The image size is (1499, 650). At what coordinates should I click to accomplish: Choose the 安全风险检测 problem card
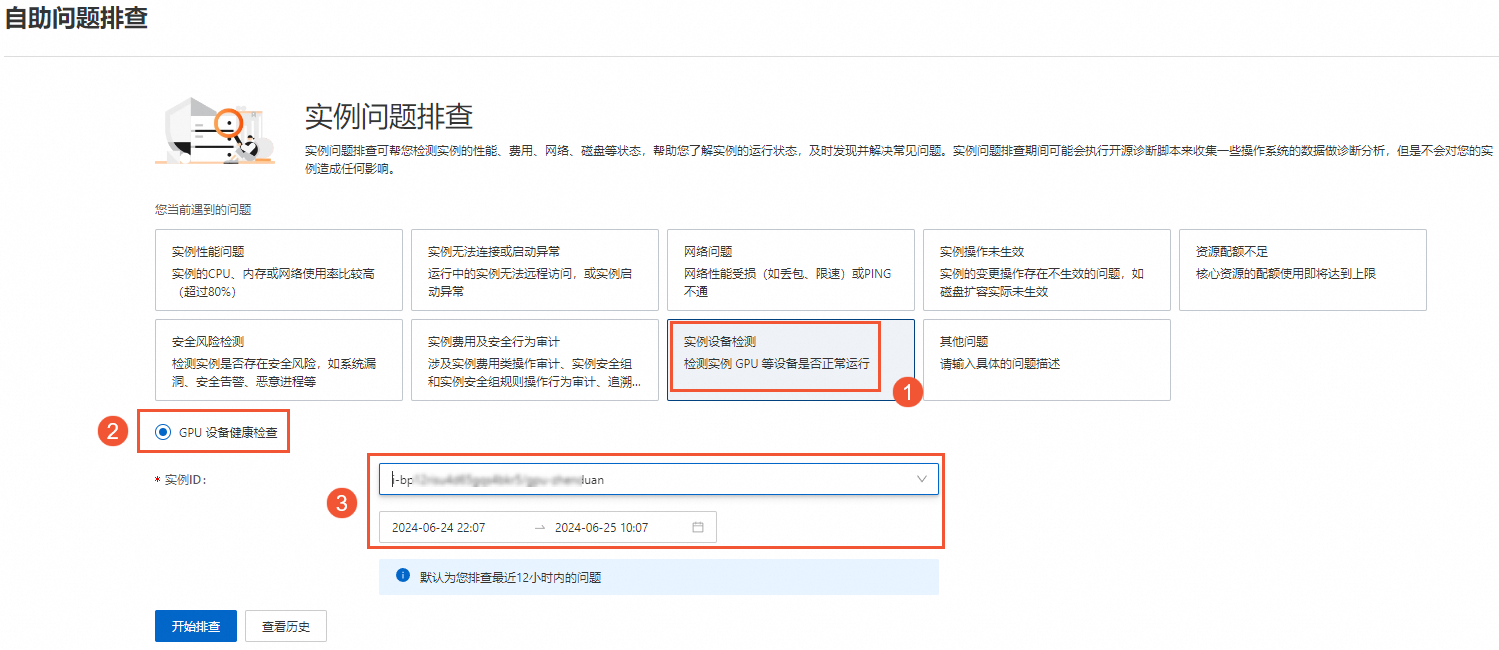(278, 358)
